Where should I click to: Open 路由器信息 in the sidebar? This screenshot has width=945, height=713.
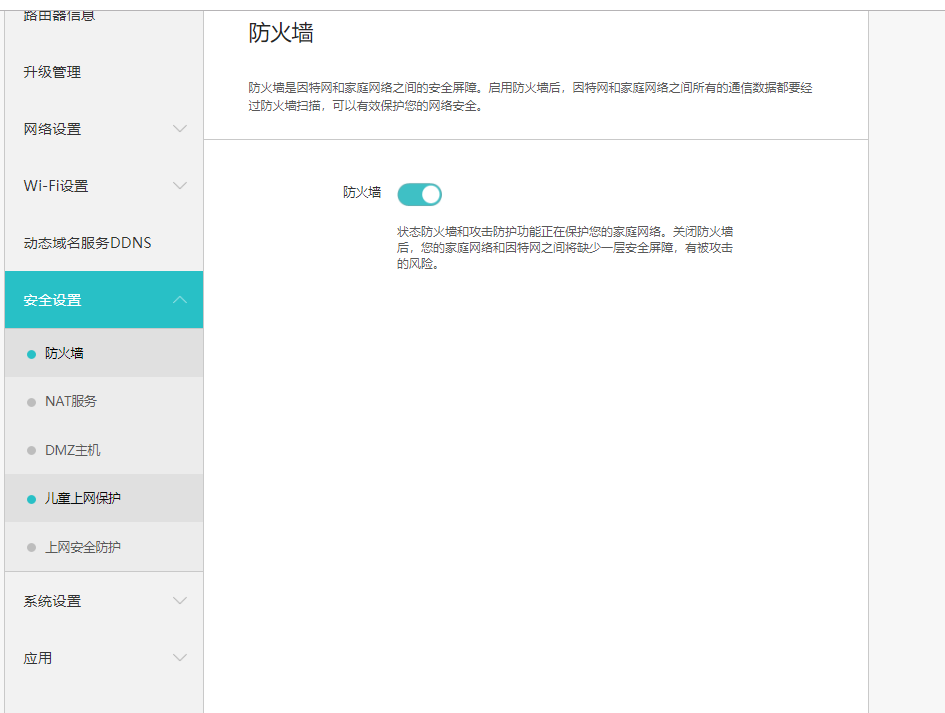pos(59,16)
